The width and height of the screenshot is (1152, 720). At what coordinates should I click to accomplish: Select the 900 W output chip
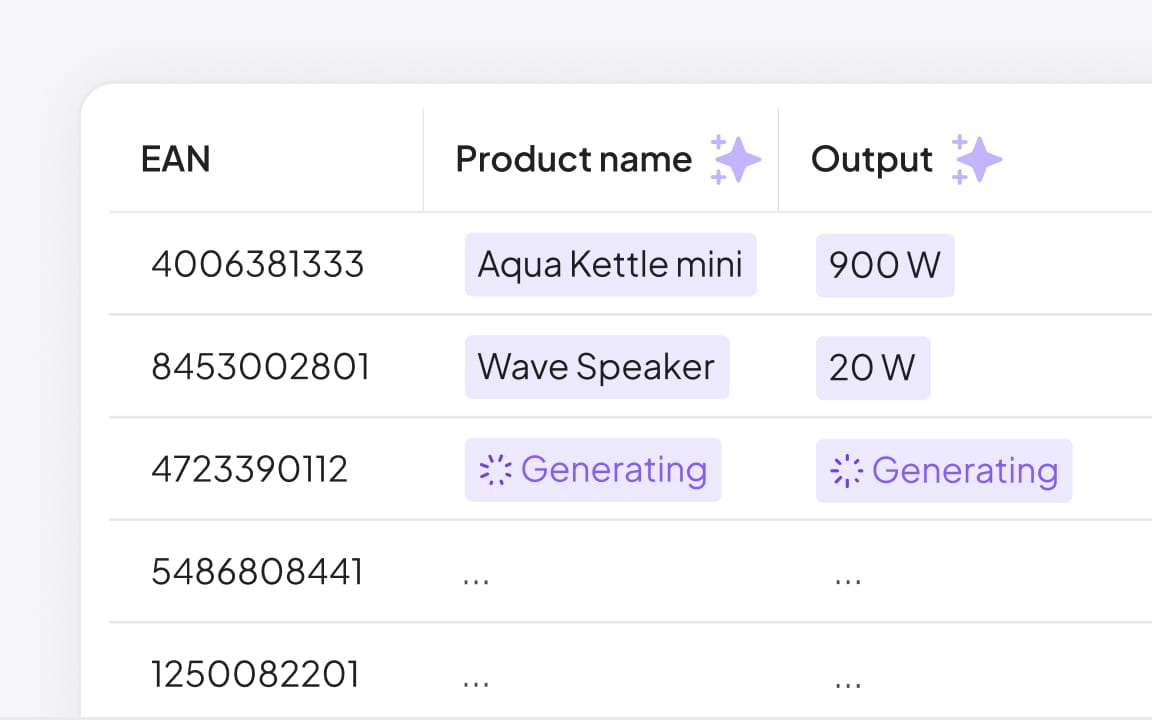coord(885,265)
